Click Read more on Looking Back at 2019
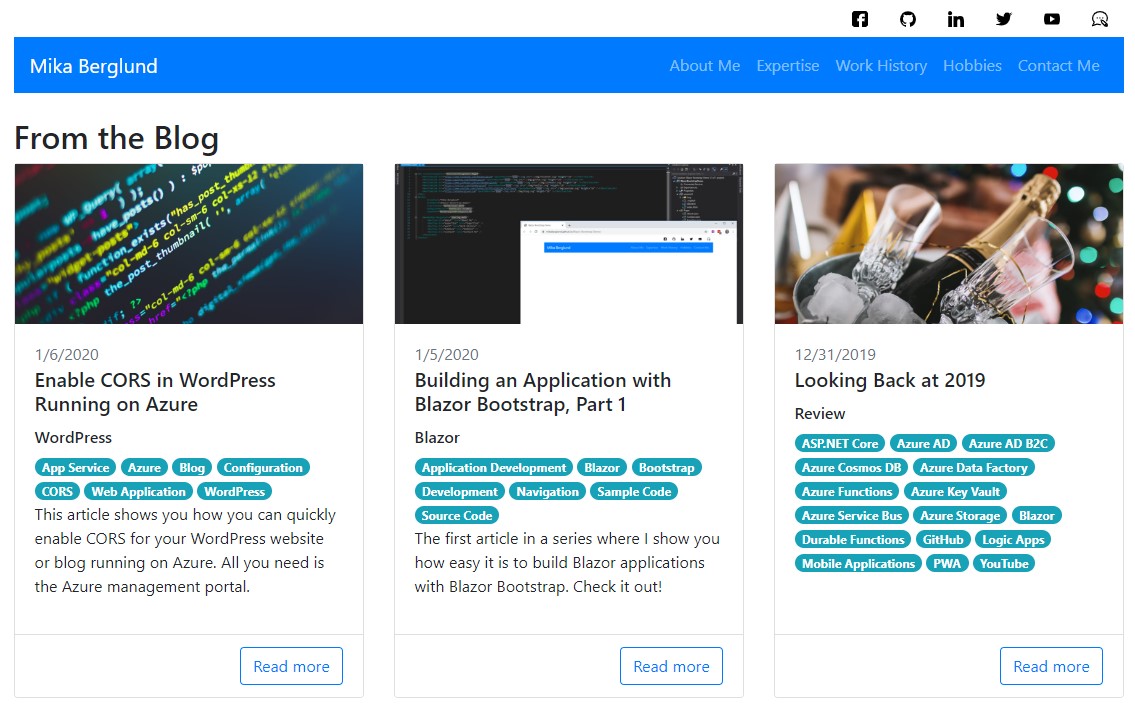 pos(1051,666)
